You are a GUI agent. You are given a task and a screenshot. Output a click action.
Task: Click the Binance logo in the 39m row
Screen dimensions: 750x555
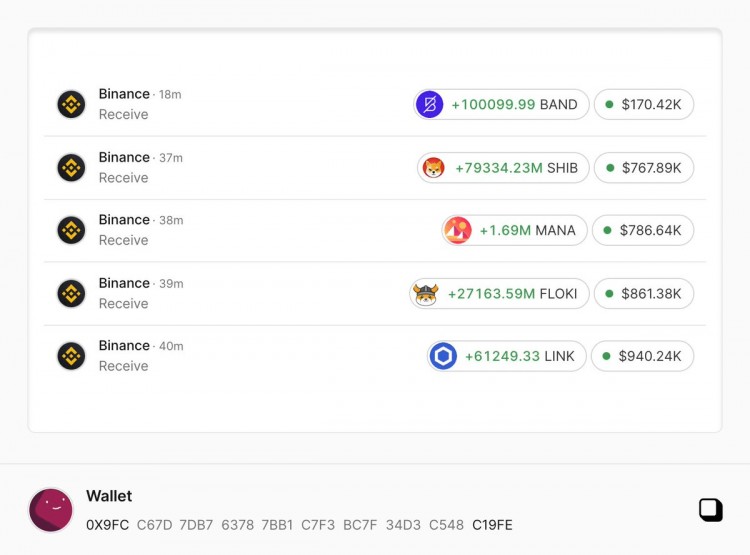point(71,293)
